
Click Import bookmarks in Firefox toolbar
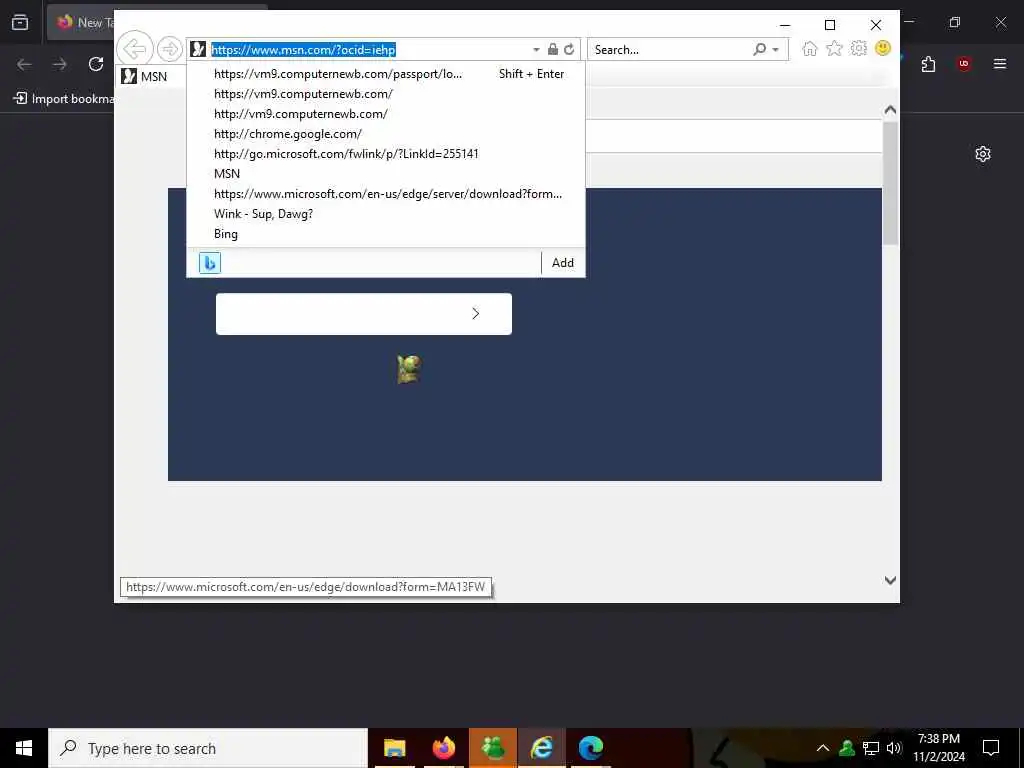[64, 99]
